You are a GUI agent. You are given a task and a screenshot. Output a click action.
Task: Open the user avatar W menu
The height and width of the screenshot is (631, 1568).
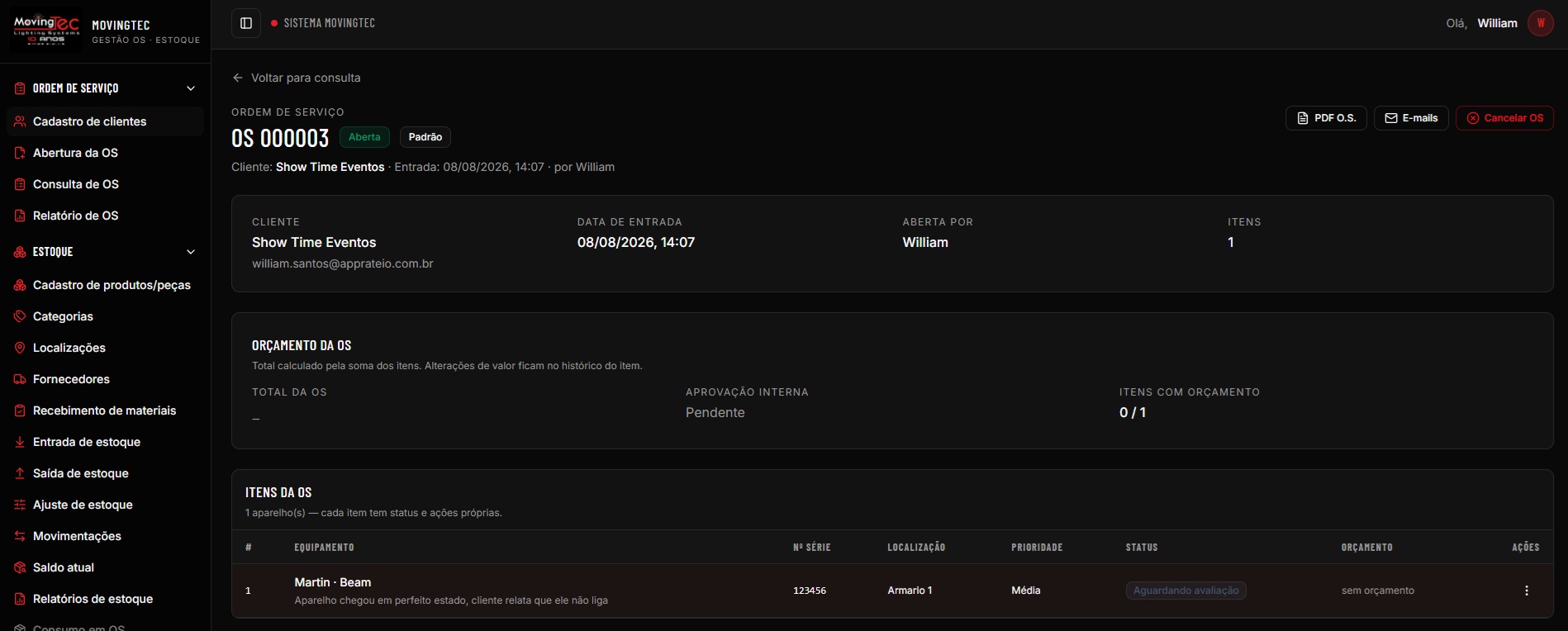click(1541, 23)
